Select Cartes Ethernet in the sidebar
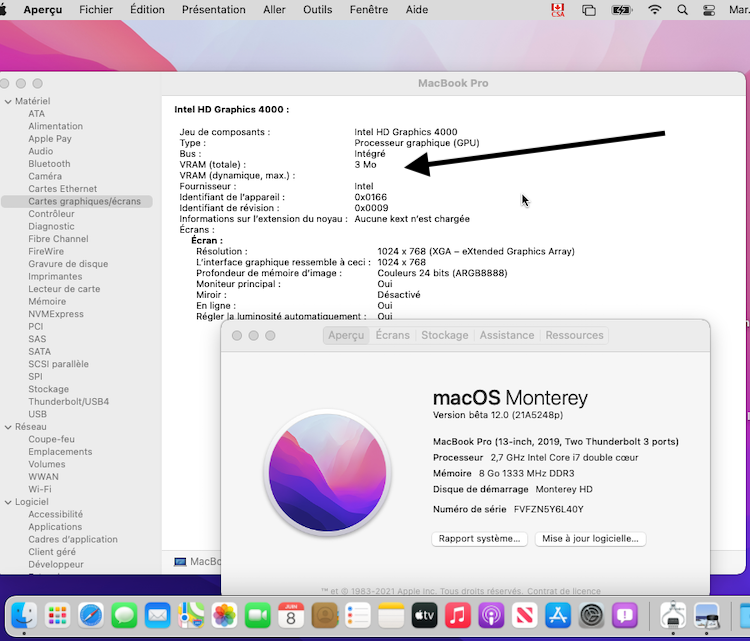The height and width of the screenshot is (641, 750). [63, 189]
